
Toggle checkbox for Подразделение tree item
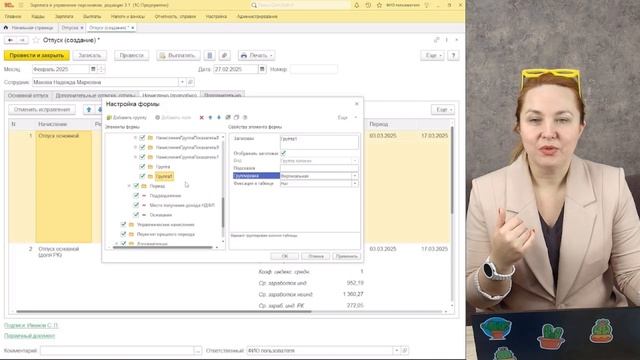tap(136, 196)
